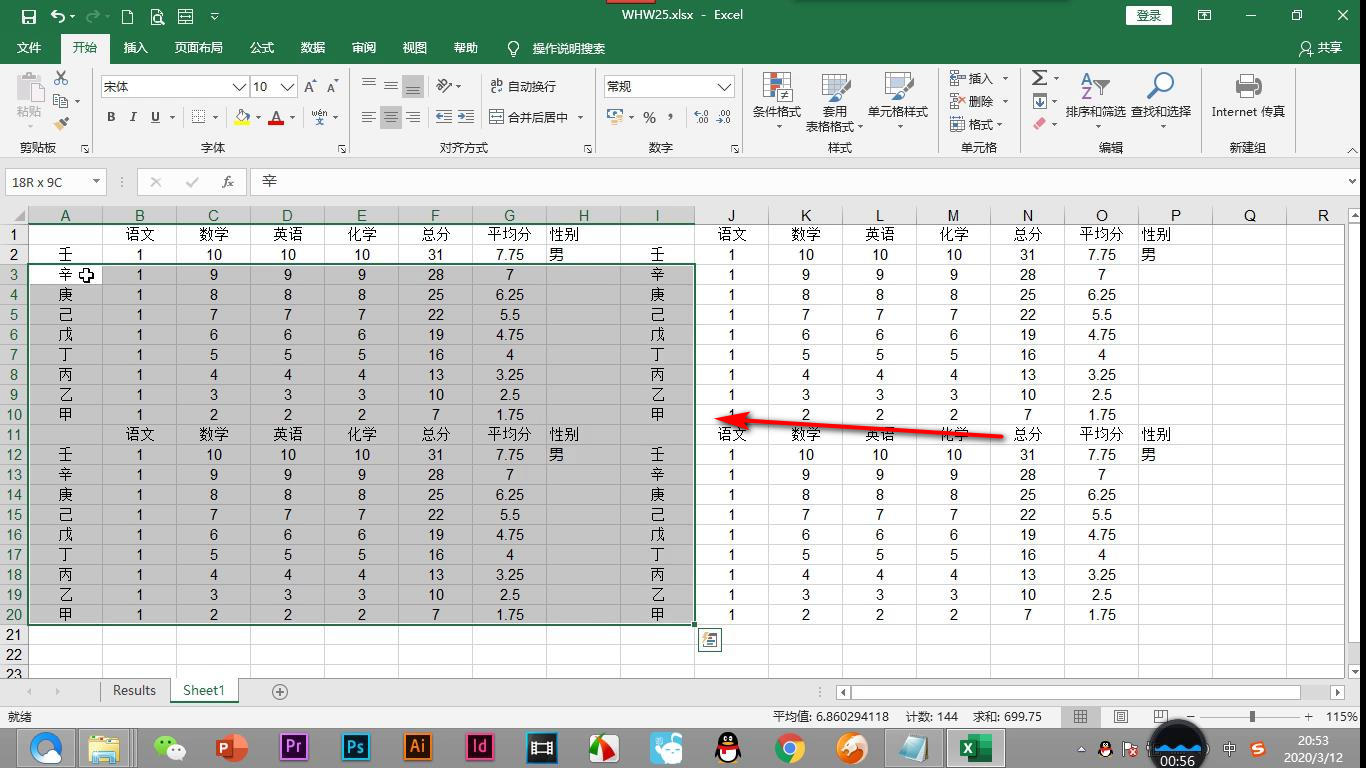
Task: Select the Results sheet tab
Action: pyautogui.click(x=134, y=691)
